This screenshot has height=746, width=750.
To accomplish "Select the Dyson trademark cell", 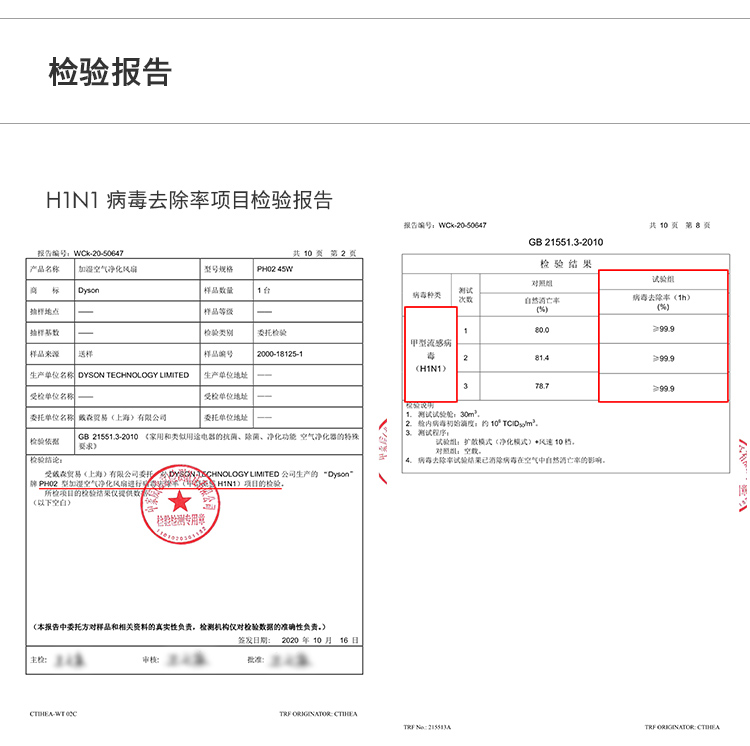I will [88, 290].
